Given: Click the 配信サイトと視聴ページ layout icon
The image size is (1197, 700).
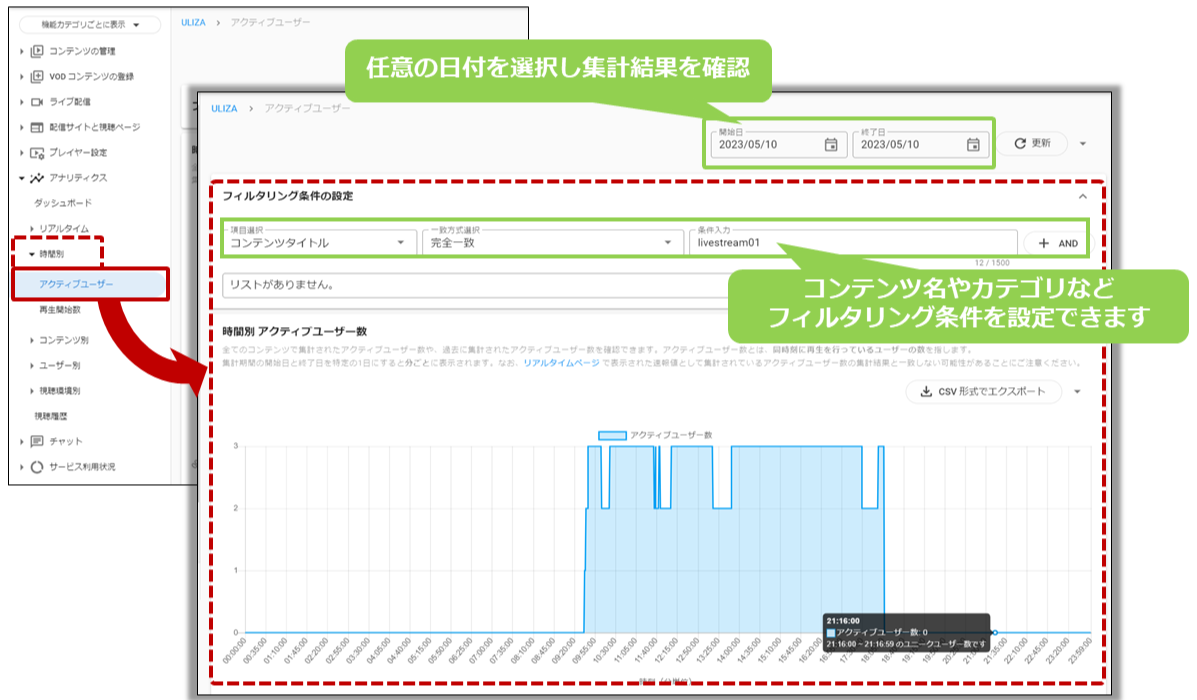Looking at the screenshot, I should [37, 127].
